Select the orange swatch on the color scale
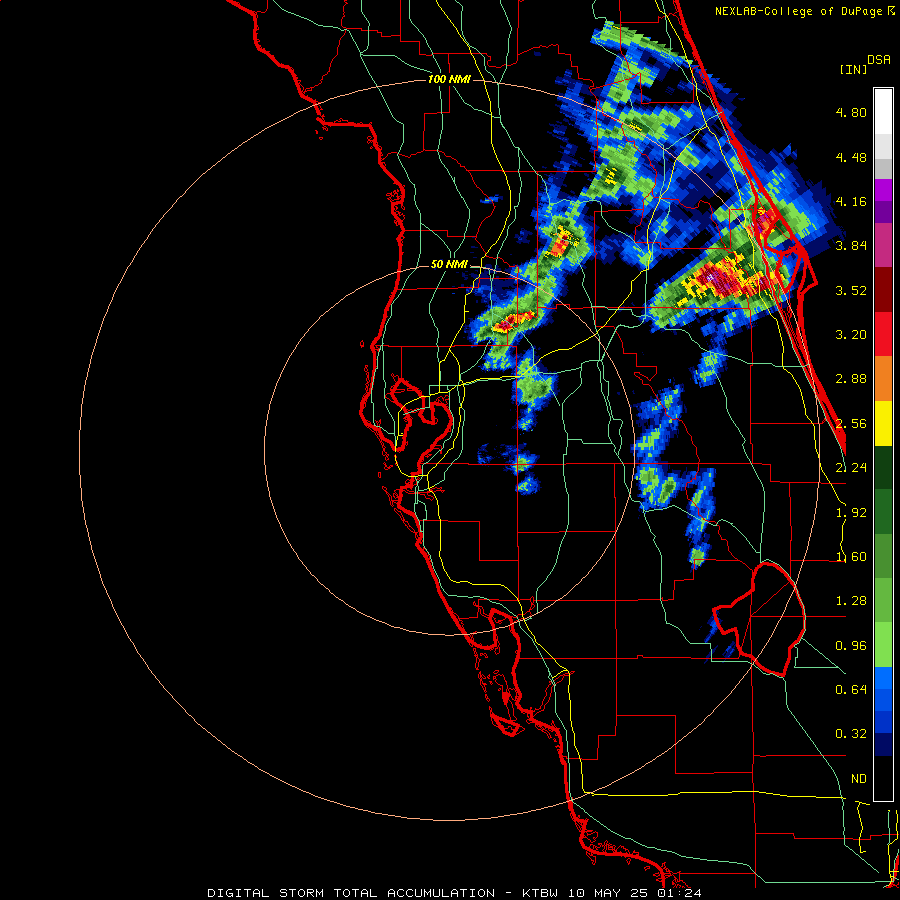The width and height of the screenshot is (900, 900). click(x=883, y=378)
